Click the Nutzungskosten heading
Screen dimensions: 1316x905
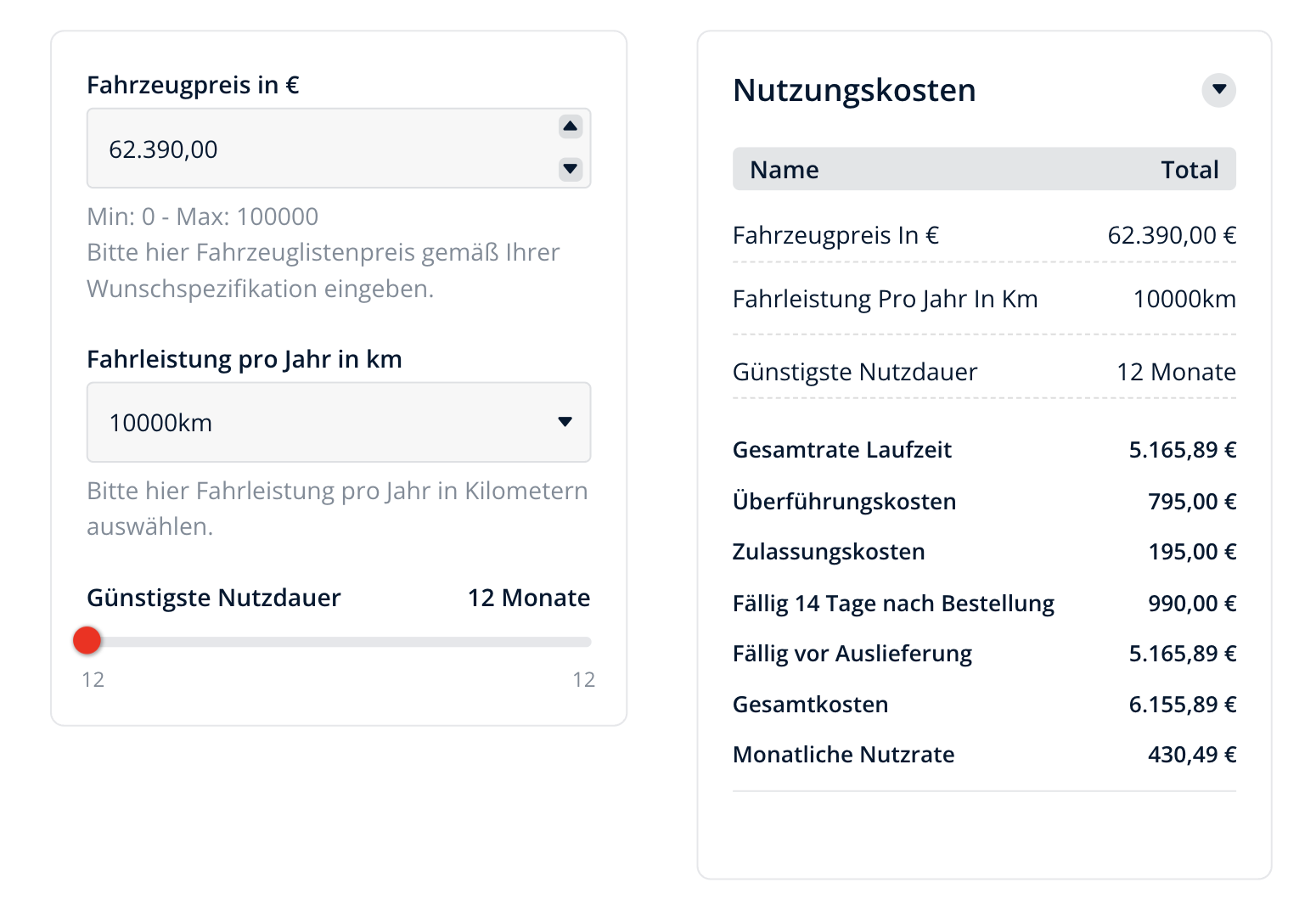[854, 90]
